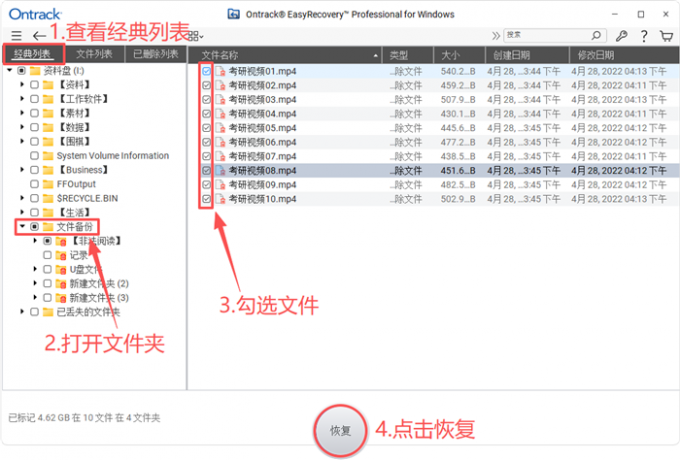The image size is (680, 460).
Task: Uncheck the 考研视频03.mp4 checkbox
Action: 206,100
